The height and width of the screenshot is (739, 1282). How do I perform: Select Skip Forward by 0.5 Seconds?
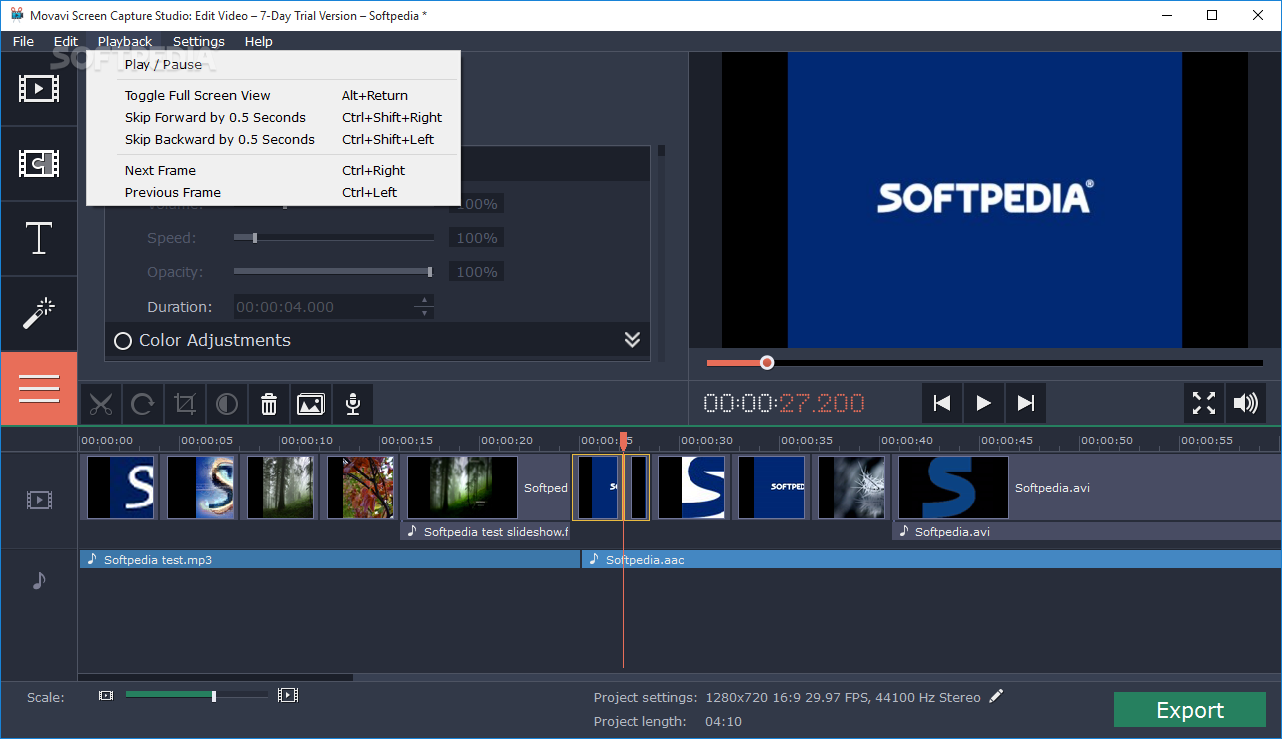coord(273,117)
